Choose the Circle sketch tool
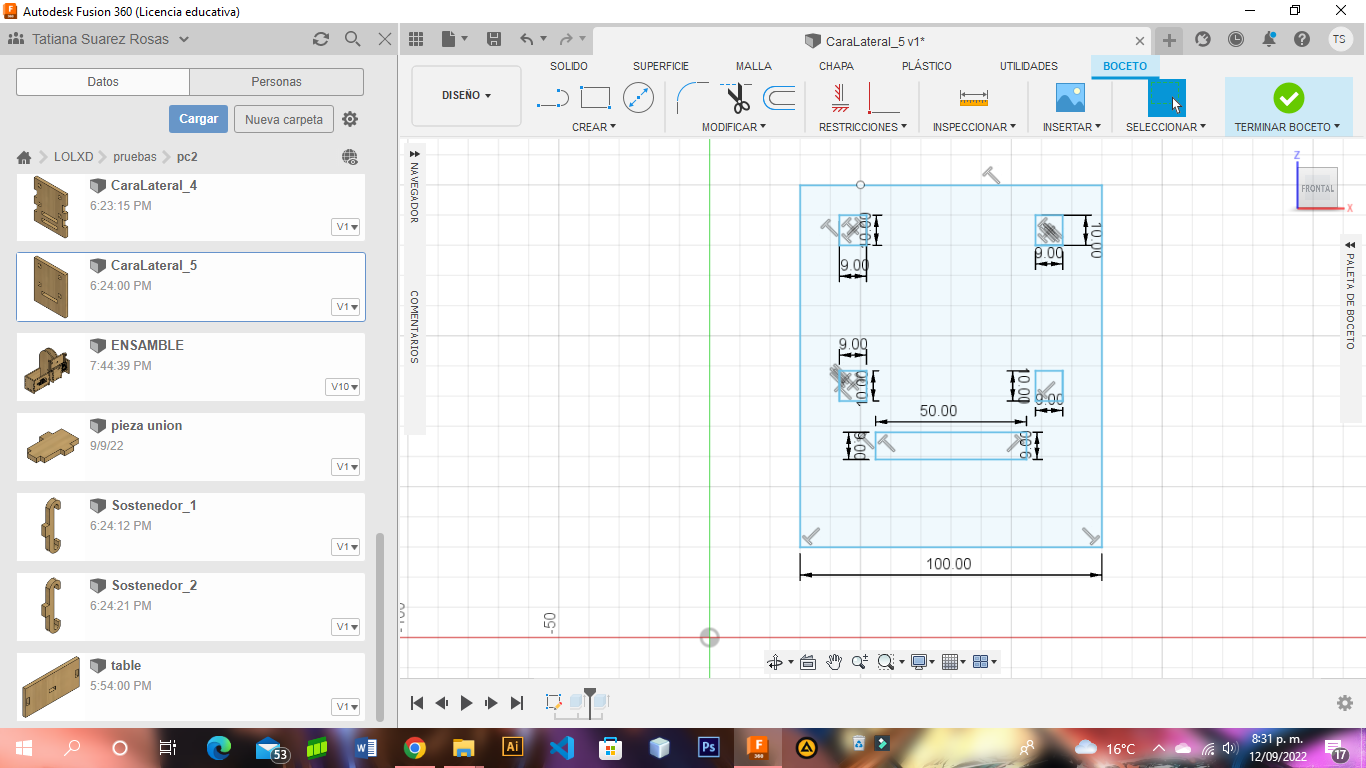The image size is (1366, 768). point(638,98)
